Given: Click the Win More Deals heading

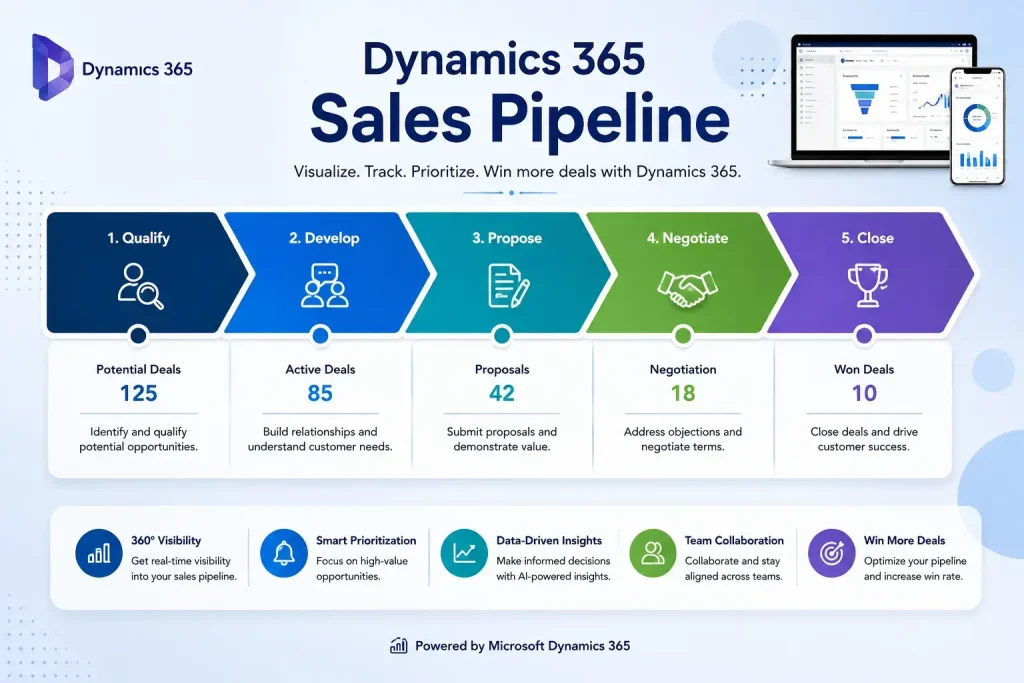Looking at the screenshot, I should (x=904, y=541).
